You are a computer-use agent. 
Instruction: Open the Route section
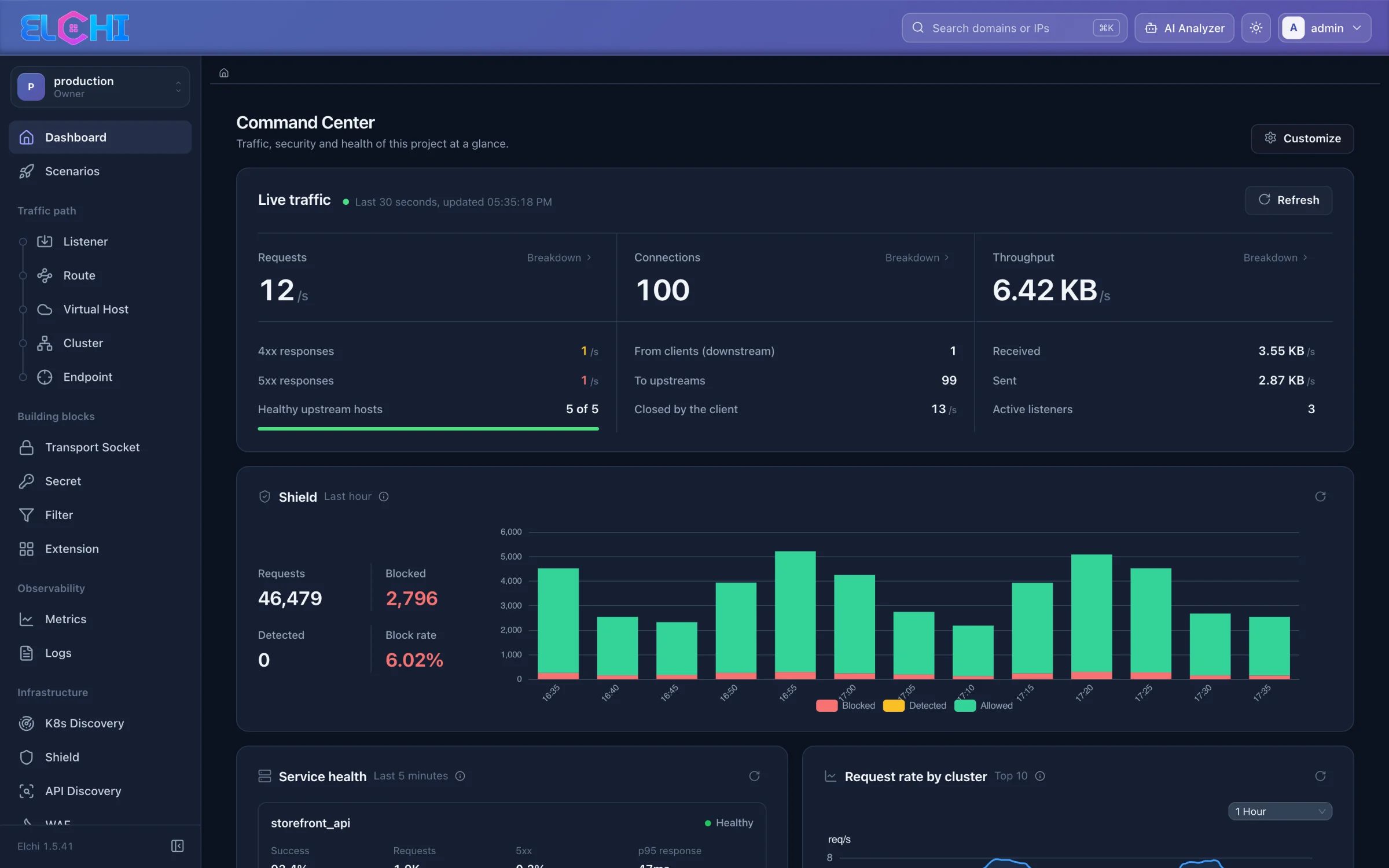(79, 275)
